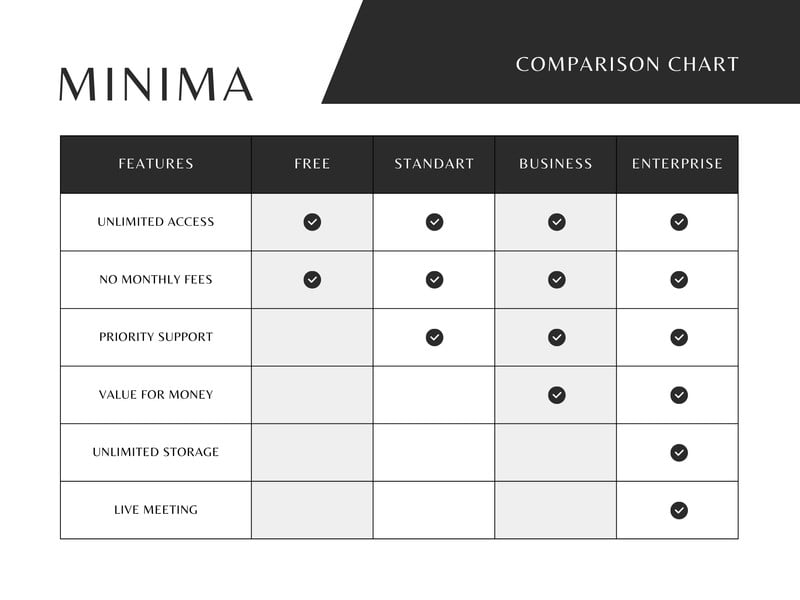The height and width of the screenshot is (600, 800).
Task: Click Enterprise checkmark for Live Meeting
Action: point(679,510)
